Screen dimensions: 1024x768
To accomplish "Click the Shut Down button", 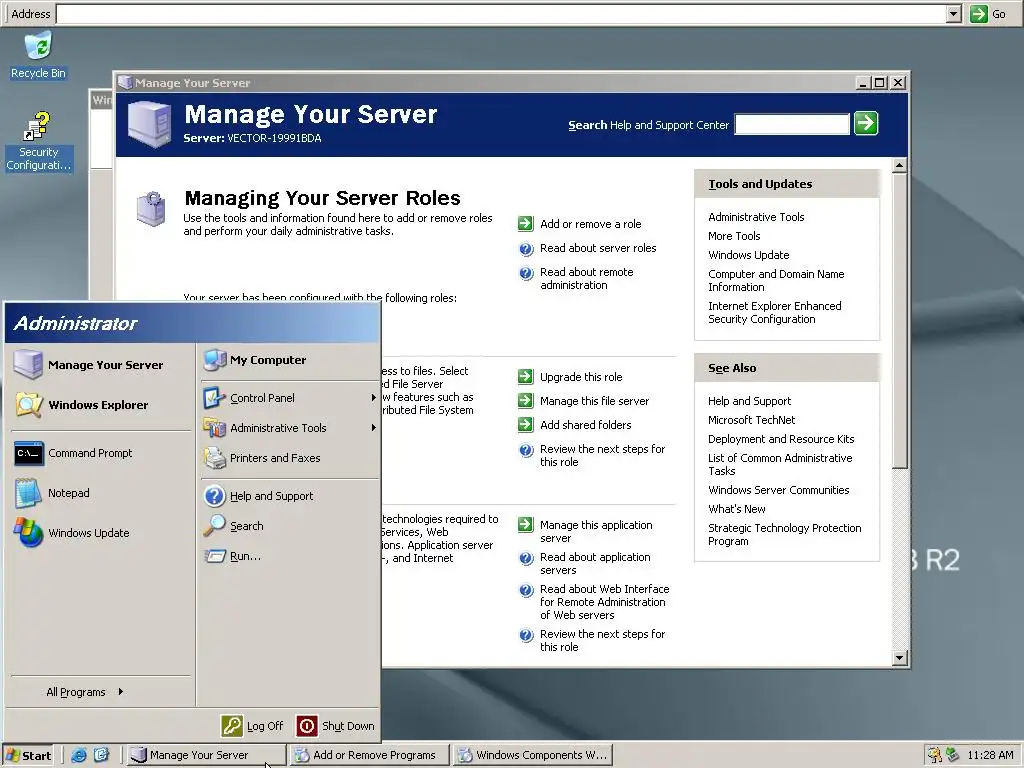I will (x=336, y=726).
